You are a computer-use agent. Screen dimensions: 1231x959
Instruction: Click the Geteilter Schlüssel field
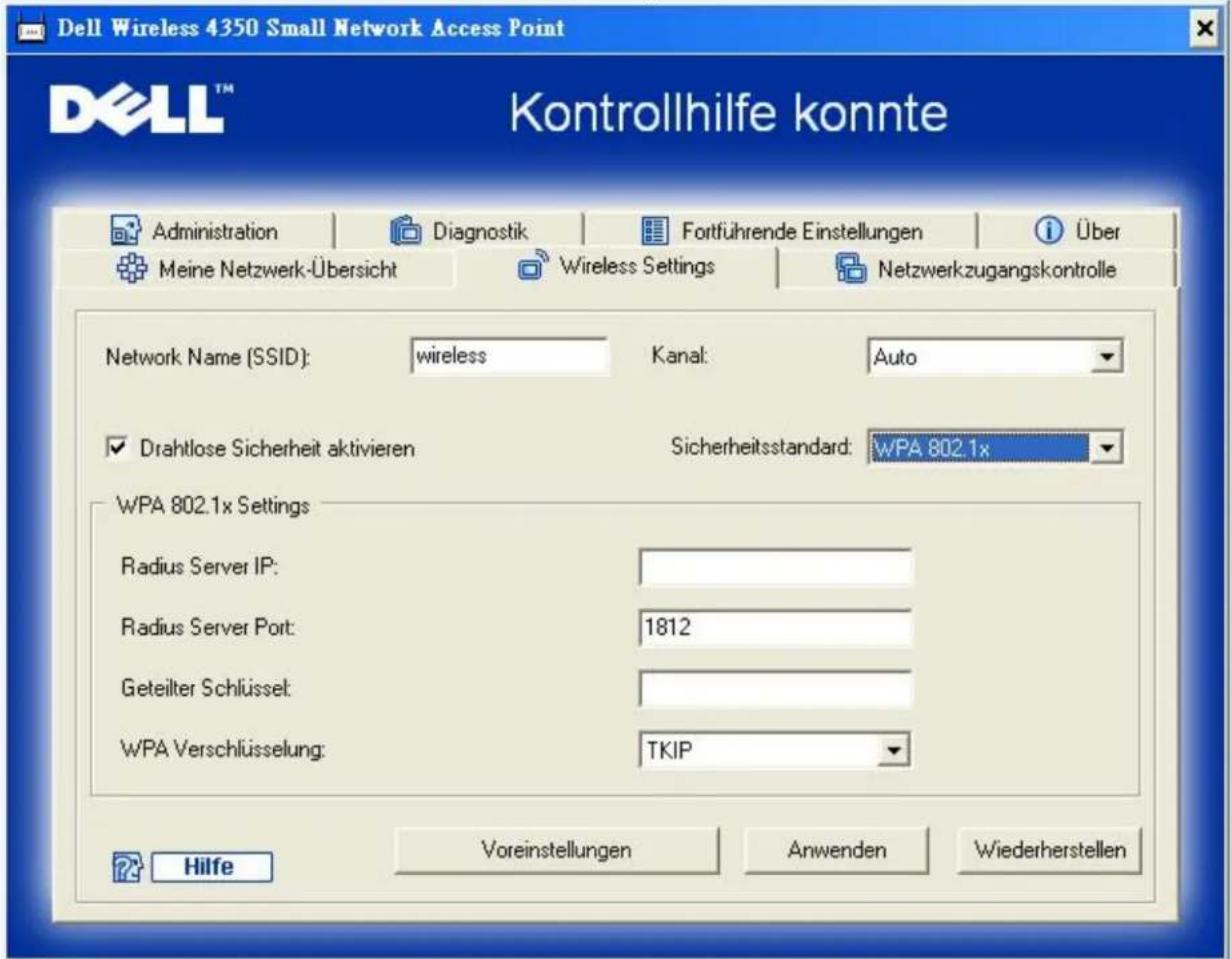click(x=776, y=687)
